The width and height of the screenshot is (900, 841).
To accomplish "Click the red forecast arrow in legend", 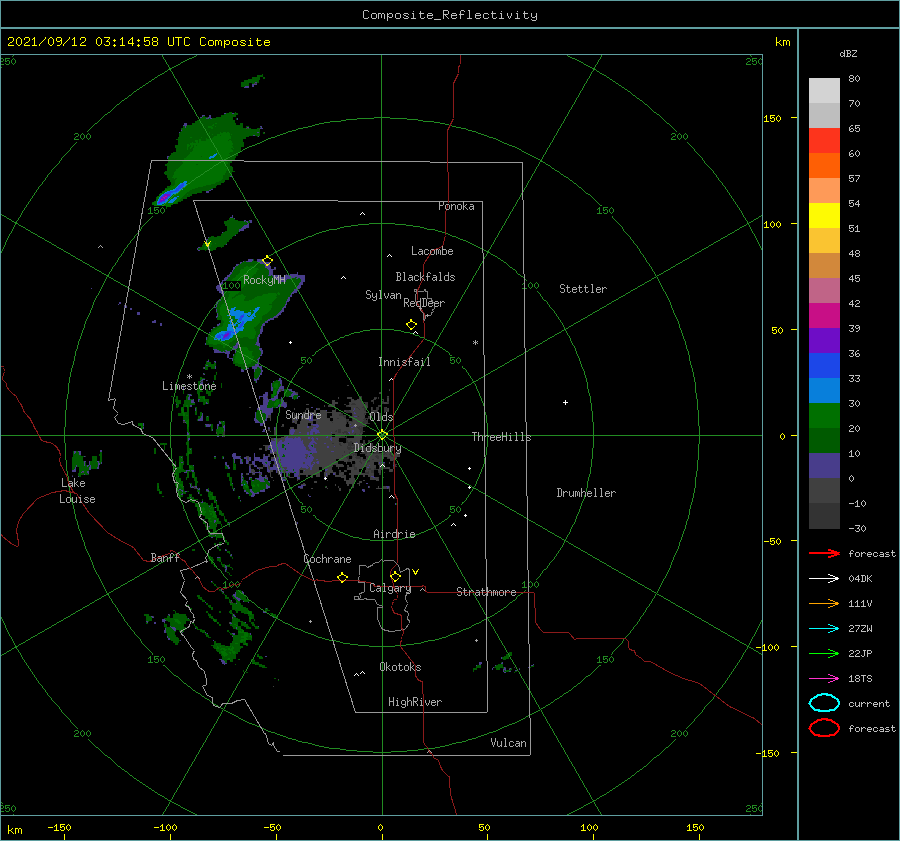I will point(824,553).
